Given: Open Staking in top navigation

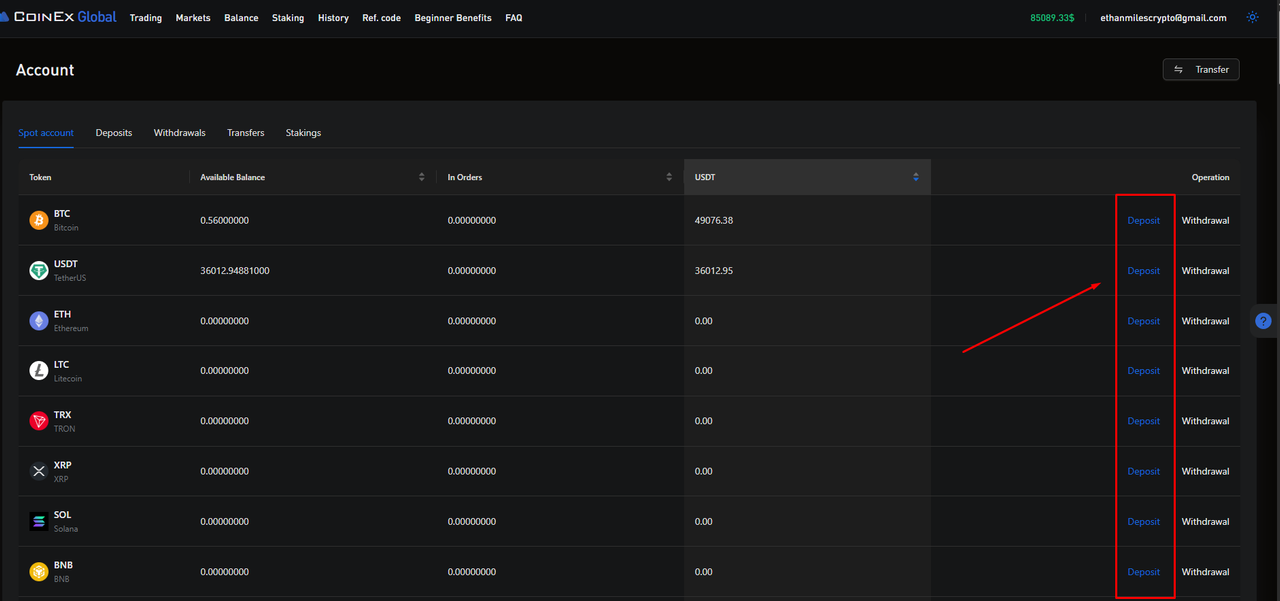Looking at the screenshot, I should point(288,18).
